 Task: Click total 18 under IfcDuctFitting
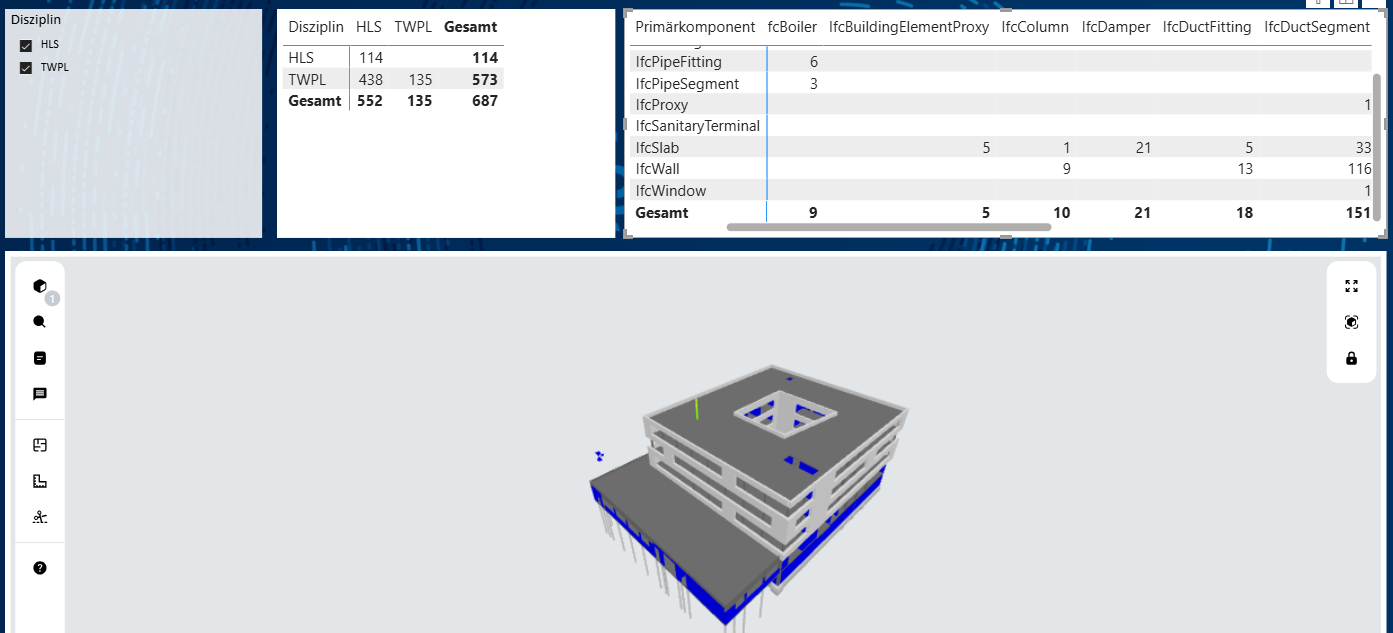1243,213
